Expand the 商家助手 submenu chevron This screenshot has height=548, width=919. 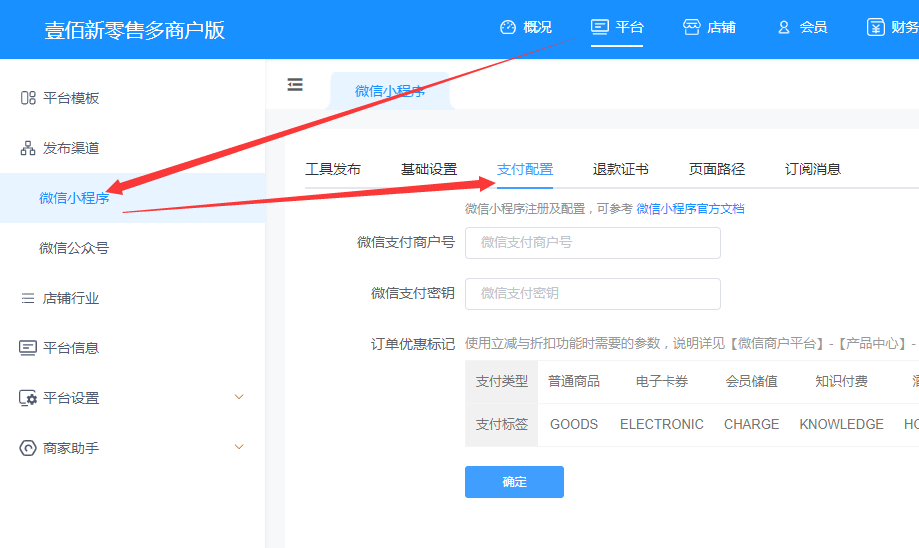click(239, 447)
